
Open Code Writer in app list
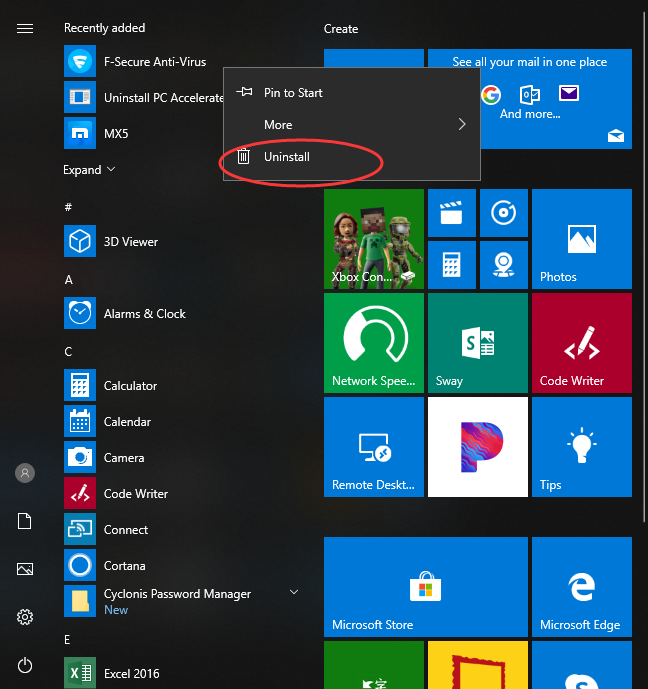tap(80, 493)
